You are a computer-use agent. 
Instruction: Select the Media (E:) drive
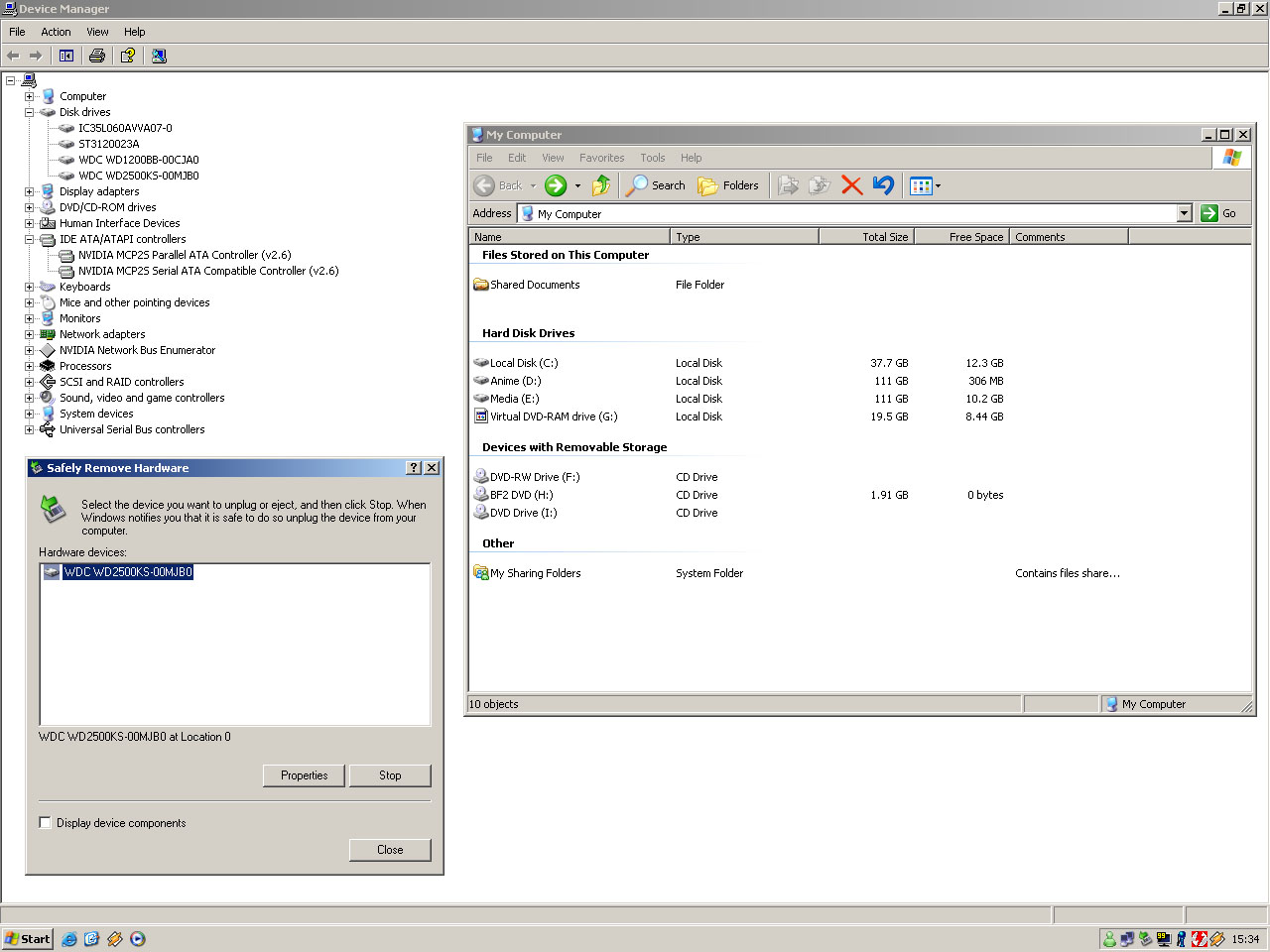click(506, 399)
